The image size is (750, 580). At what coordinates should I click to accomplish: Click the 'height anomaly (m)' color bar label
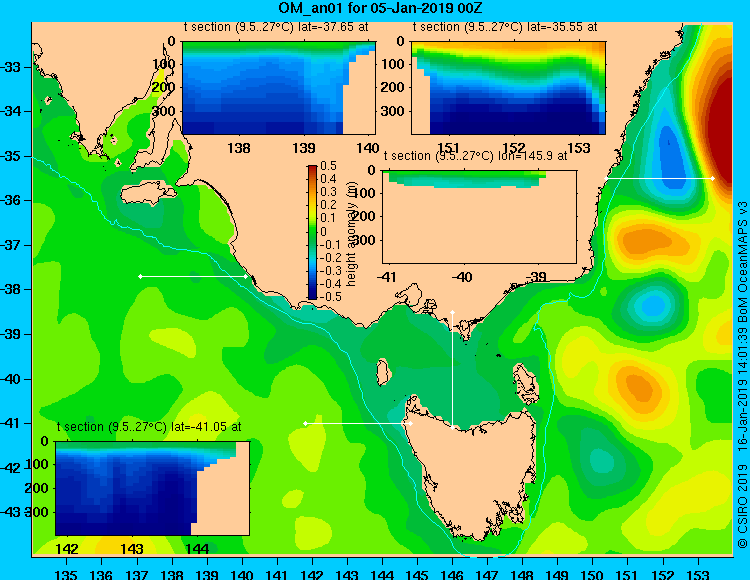click(x=352, y=236)
